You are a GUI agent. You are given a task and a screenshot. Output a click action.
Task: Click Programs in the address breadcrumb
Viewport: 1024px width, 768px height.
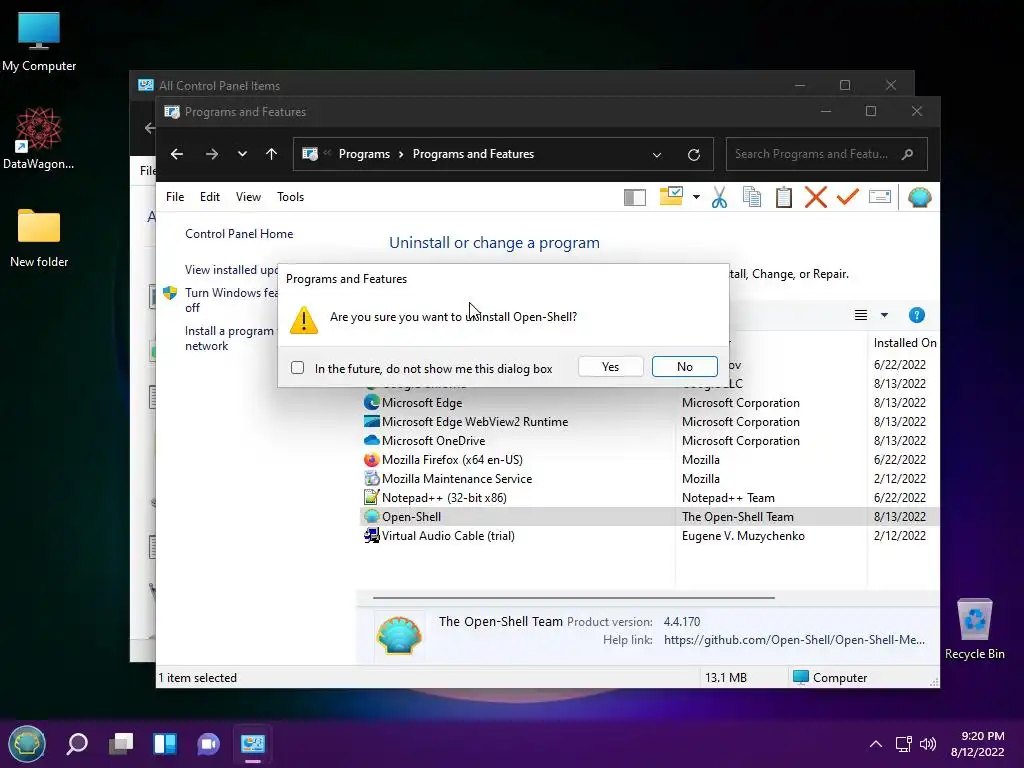(x=364, y=154)
